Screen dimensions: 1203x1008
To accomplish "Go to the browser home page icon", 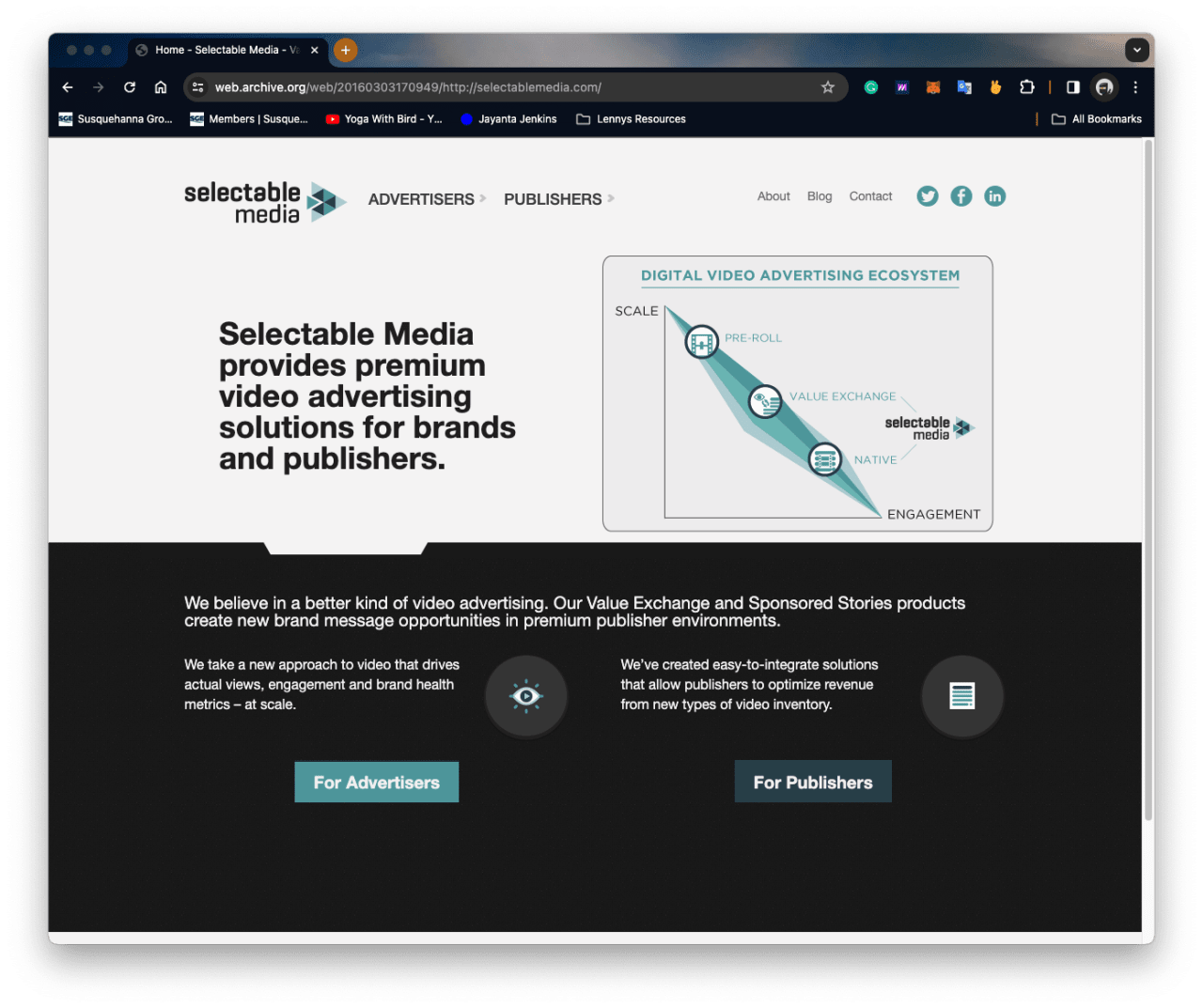I will click(x=161, y=87).
